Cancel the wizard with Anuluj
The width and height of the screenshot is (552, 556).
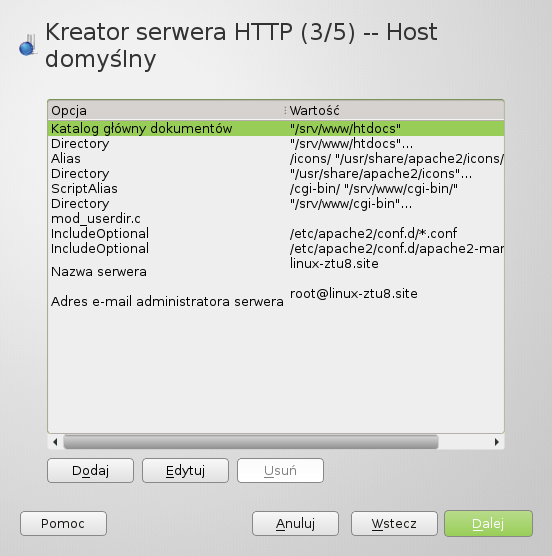tap(295, 523)
